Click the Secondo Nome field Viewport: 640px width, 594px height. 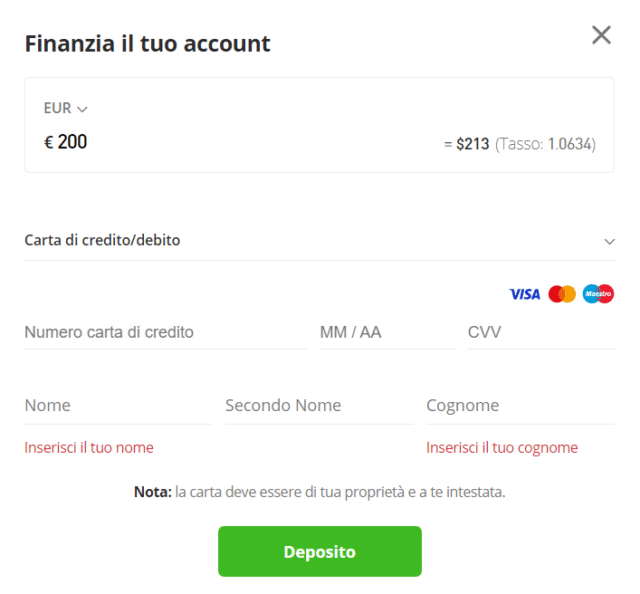click(x=319, y=406)
